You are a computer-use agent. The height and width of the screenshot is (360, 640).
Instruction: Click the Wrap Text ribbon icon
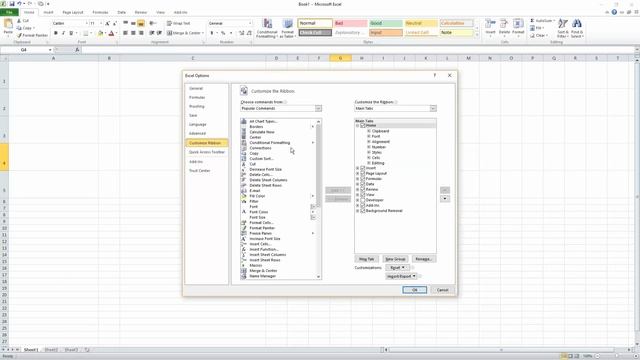pyautogui.click(x=179, y=23)
